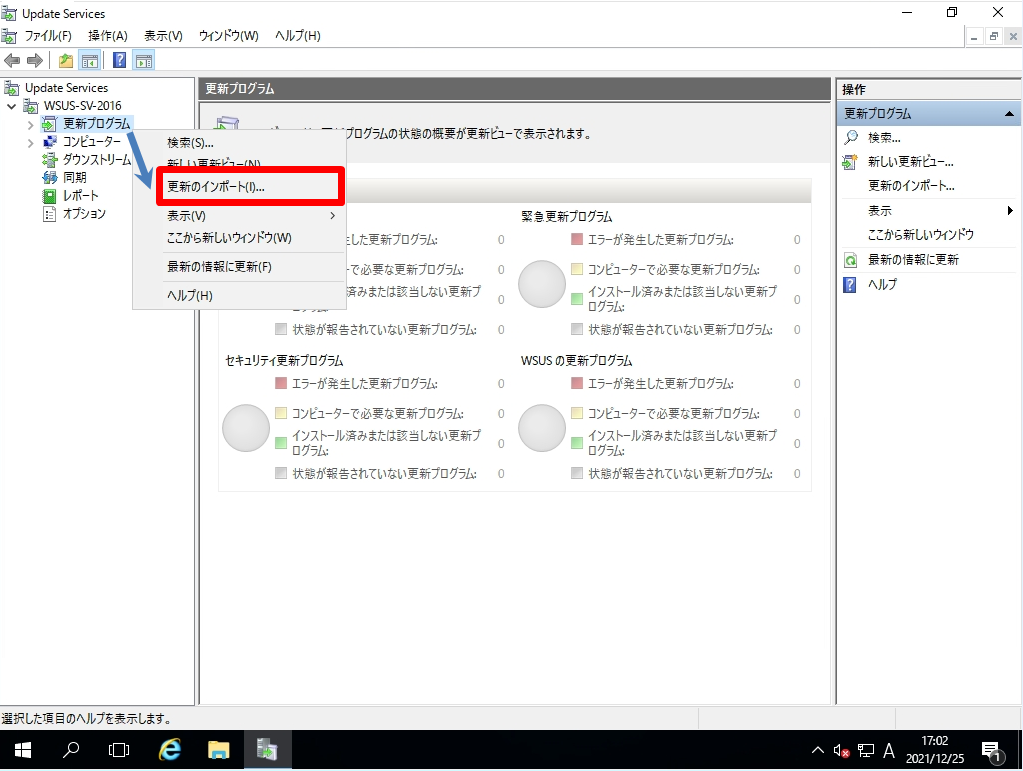
Task: Open the ヘルプ(H) menu in the menu bar
Action: click(298, 36)
